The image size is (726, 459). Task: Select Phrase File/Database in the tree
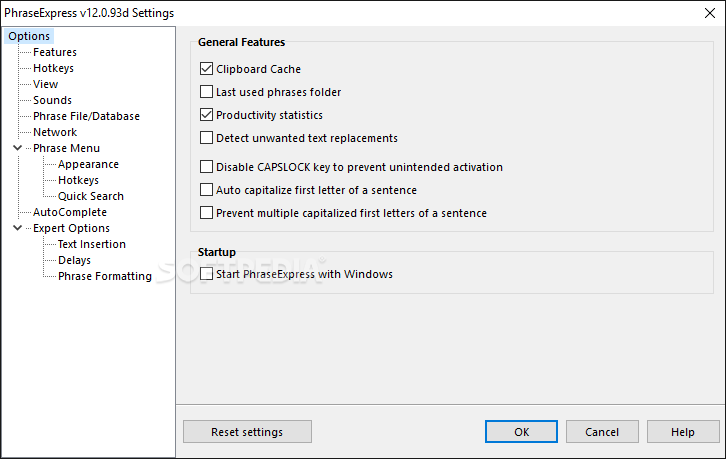point(86,116)
